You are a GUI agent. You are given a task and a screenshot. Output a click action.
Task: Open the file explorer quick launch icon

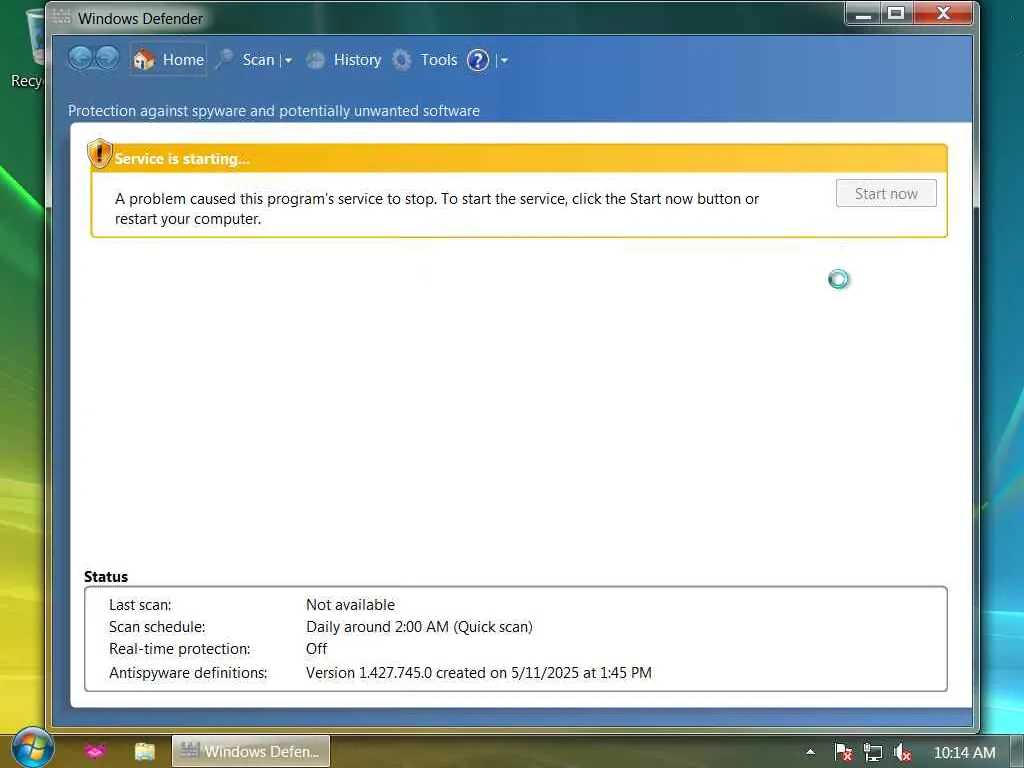tap(144, 751)
